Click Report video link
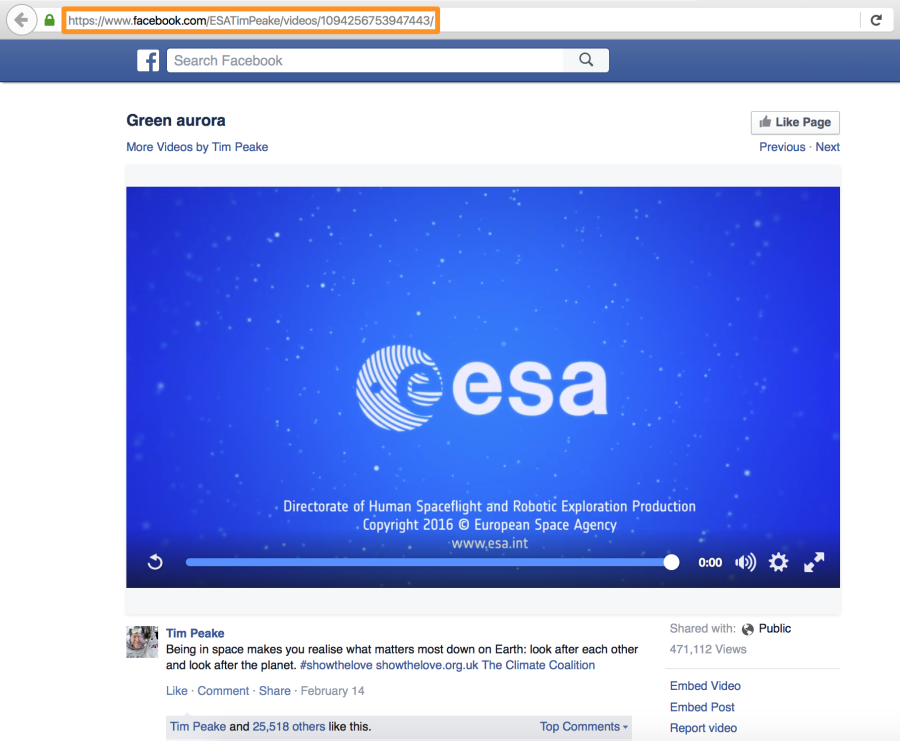Image resolution: width=900 pixels, height=741 pixels. [703, 728]
